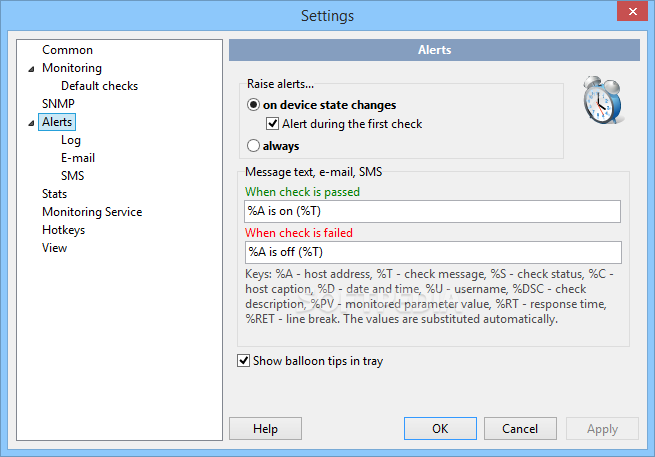
Task: Select Monitoring in the settings tree
Action: tap(72, 68)
